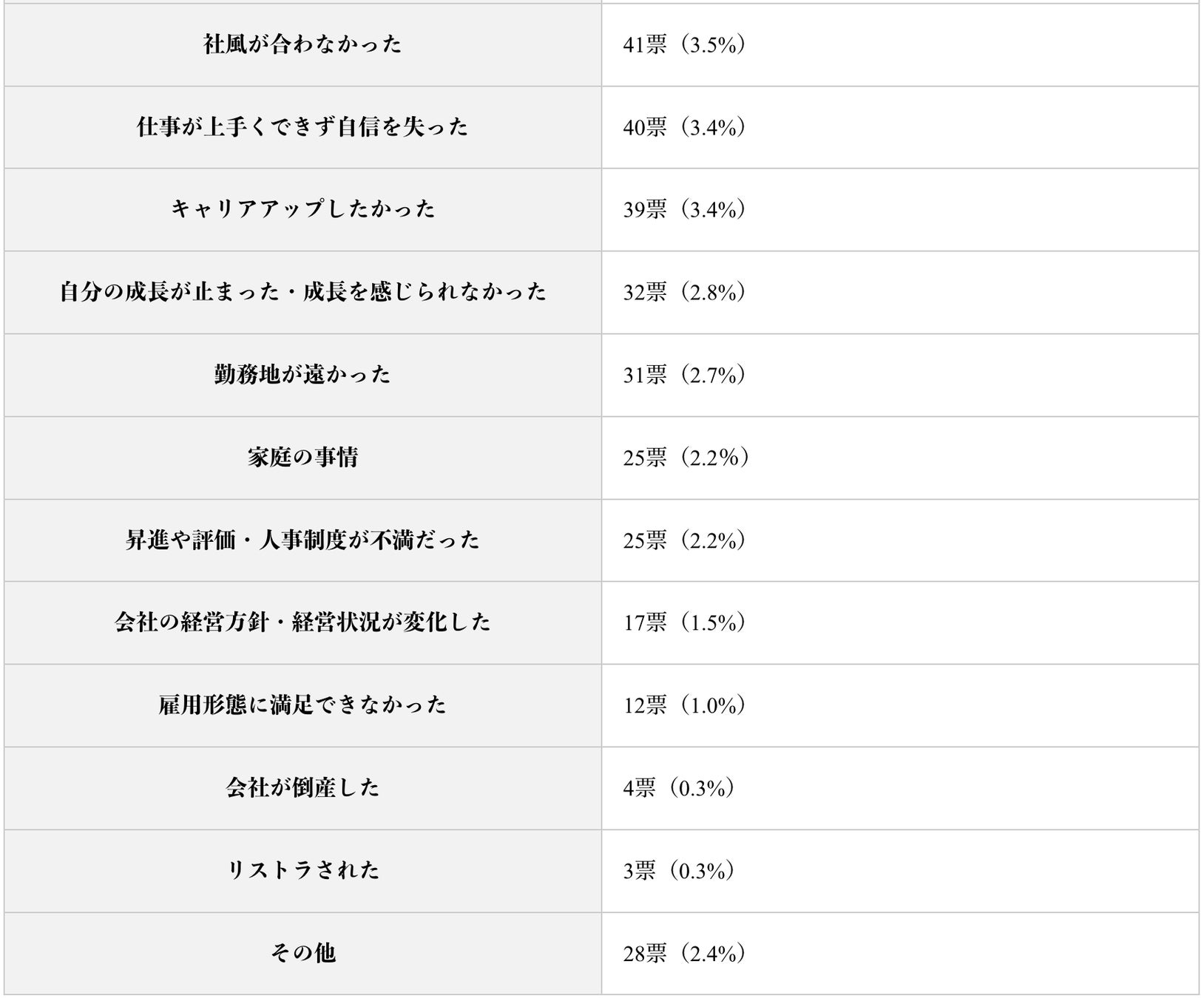Select the '28票（2.4%）' value for 'その他'
The height and width of the screenshot is (998, 1204).
[x=684, y=954]
